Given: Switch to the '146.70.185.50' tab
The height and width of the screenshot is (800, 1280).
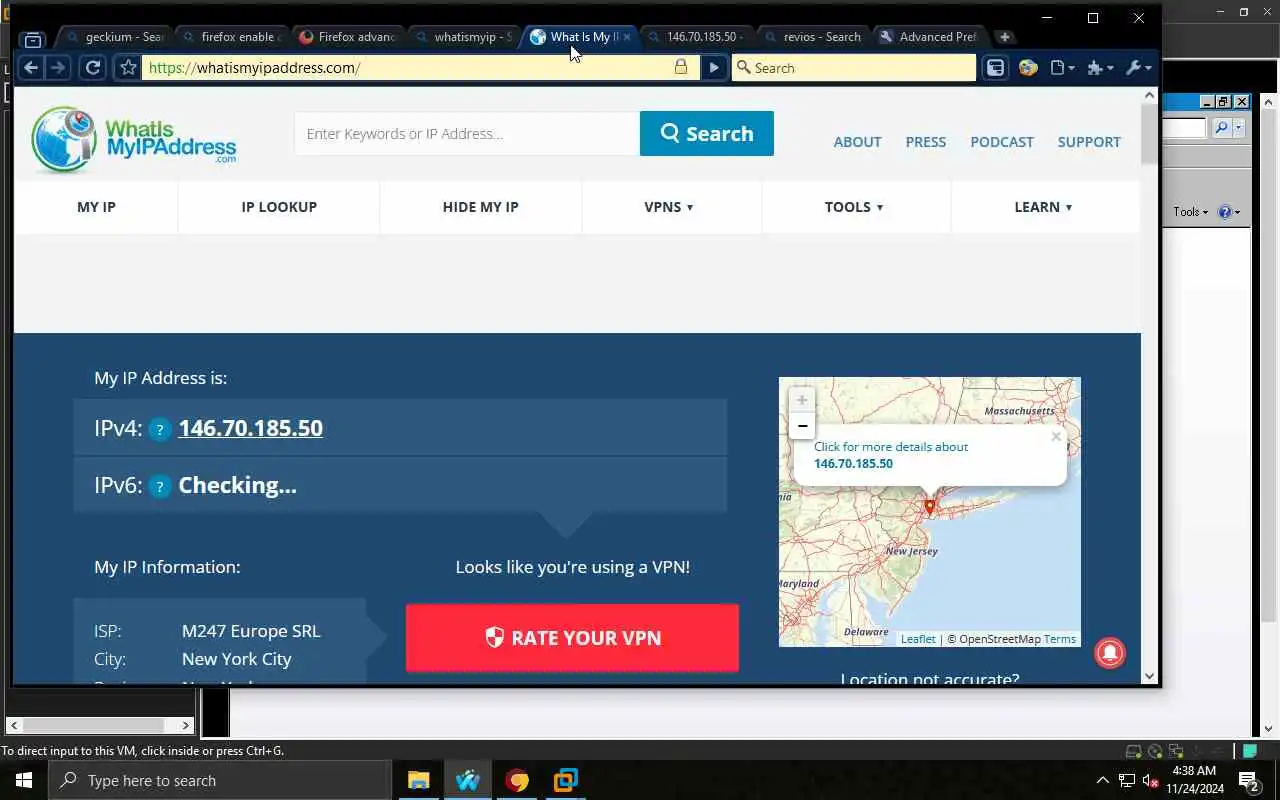Looking at the screenshot, I should point(697,37).
